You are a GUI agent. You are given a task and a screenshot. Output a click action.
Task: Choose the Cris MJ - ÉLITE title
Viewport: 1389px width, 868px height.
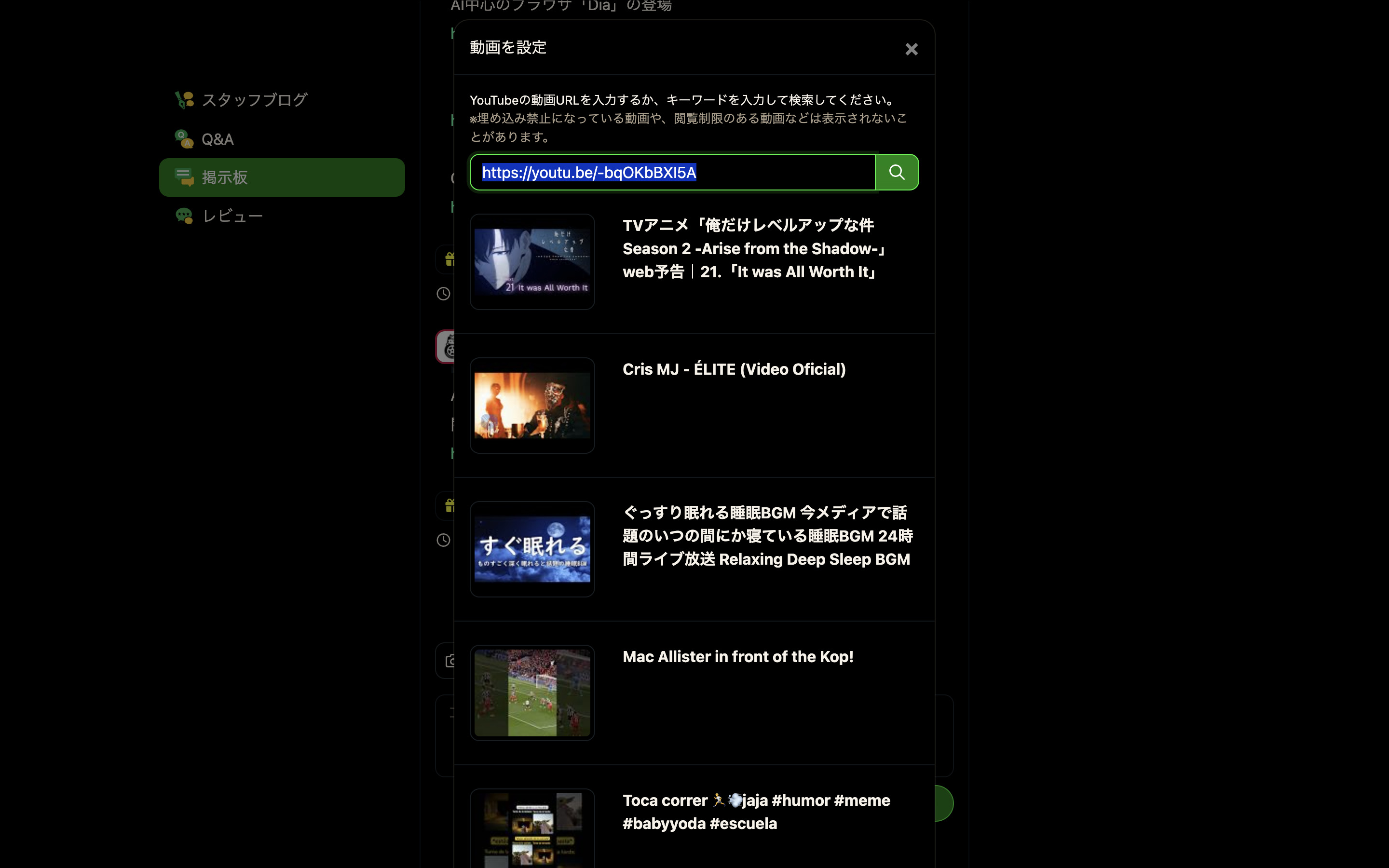pyautogui.click(x=734, y=369)
